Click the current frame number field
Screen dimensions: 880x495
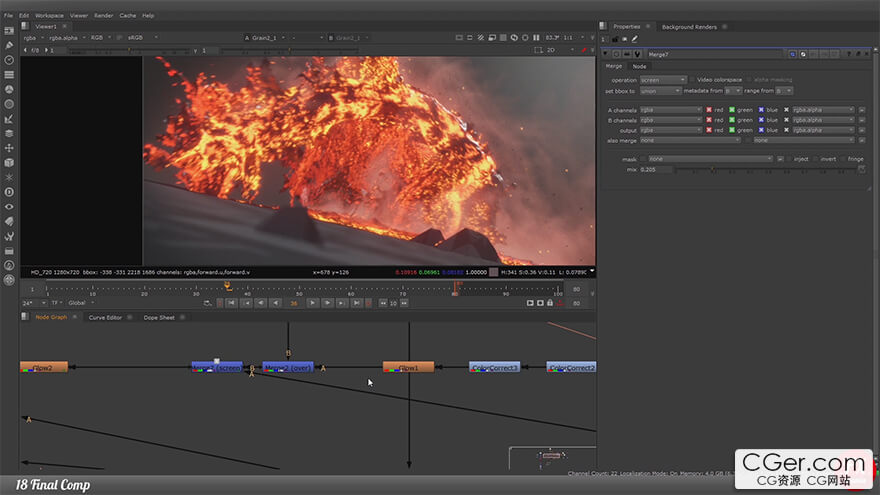294,302
